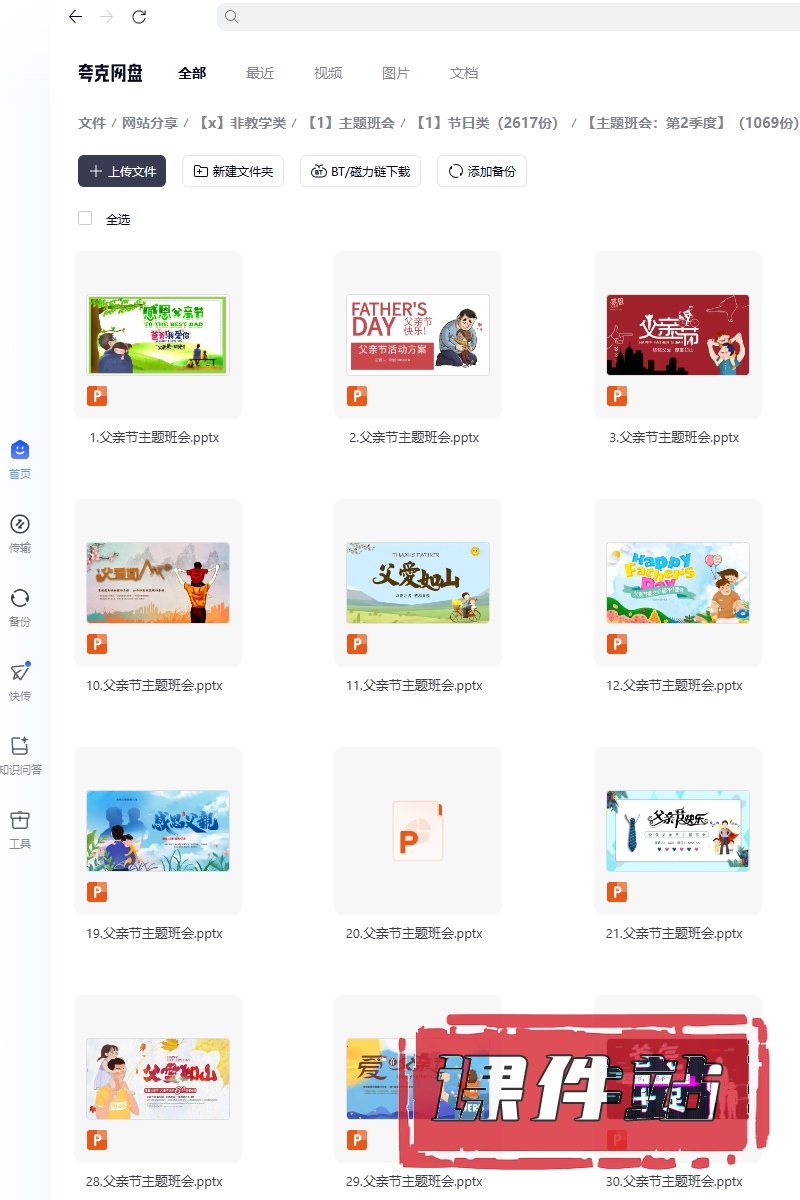Click the 上传文件 upload button
The image size is (800, 1200).
pyautogui.click(x=122, y=171)
